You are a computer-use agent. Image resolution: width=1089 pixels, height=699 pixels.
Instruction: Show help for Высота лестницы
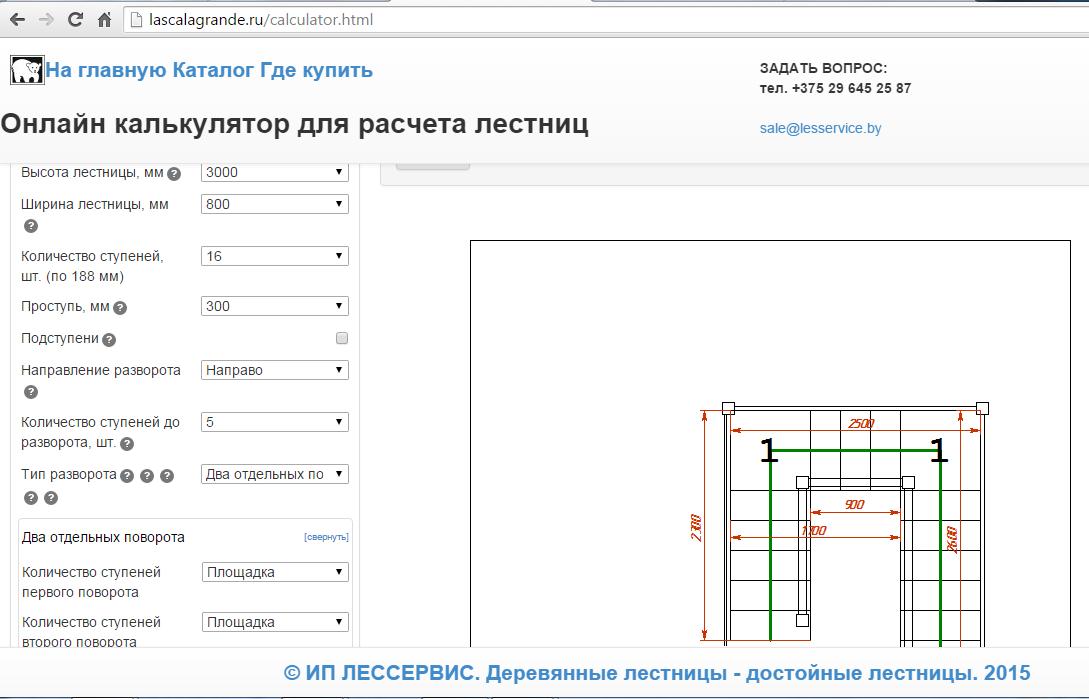[174, 174]
